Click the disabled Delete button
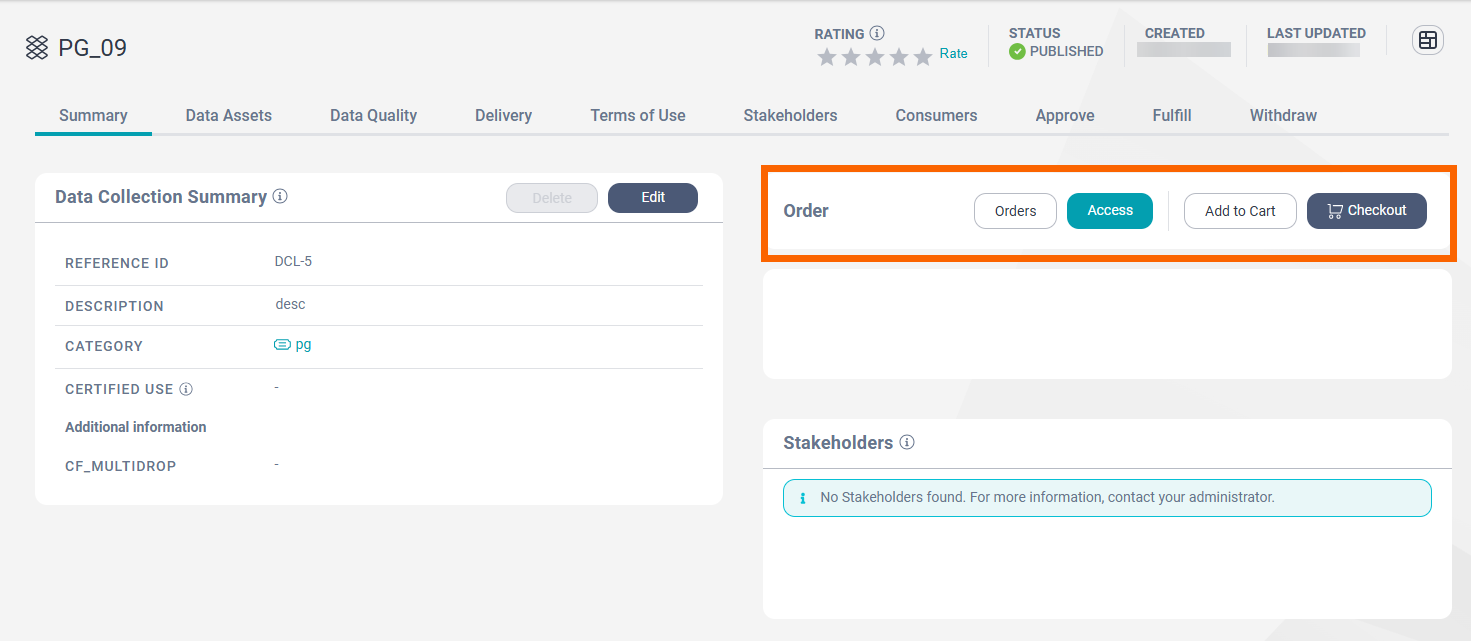Image resolution: width=1471 pixels, height=641 pixels. click(x=552, y=198)
